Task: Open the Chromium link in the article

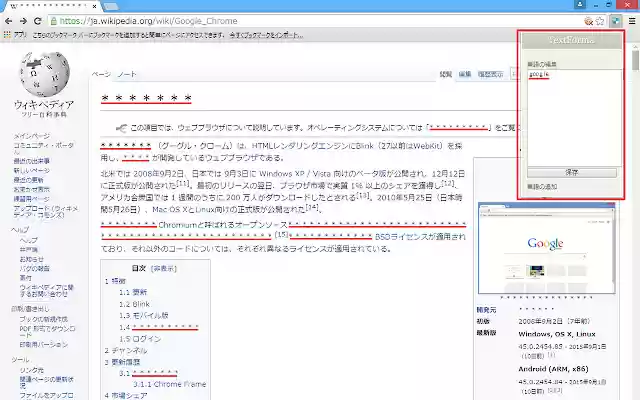Action: [x=177, y=224]
